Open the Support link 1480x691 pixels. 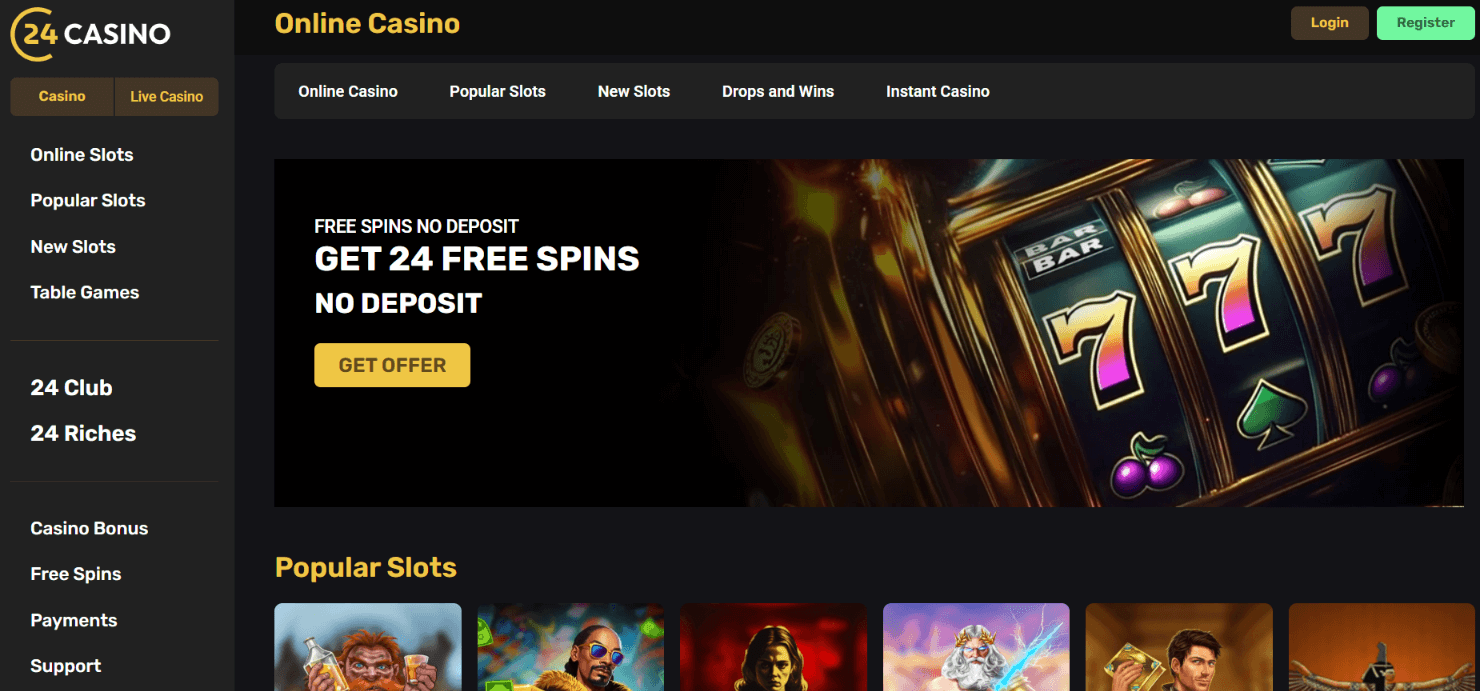click(x=66, y=666)
